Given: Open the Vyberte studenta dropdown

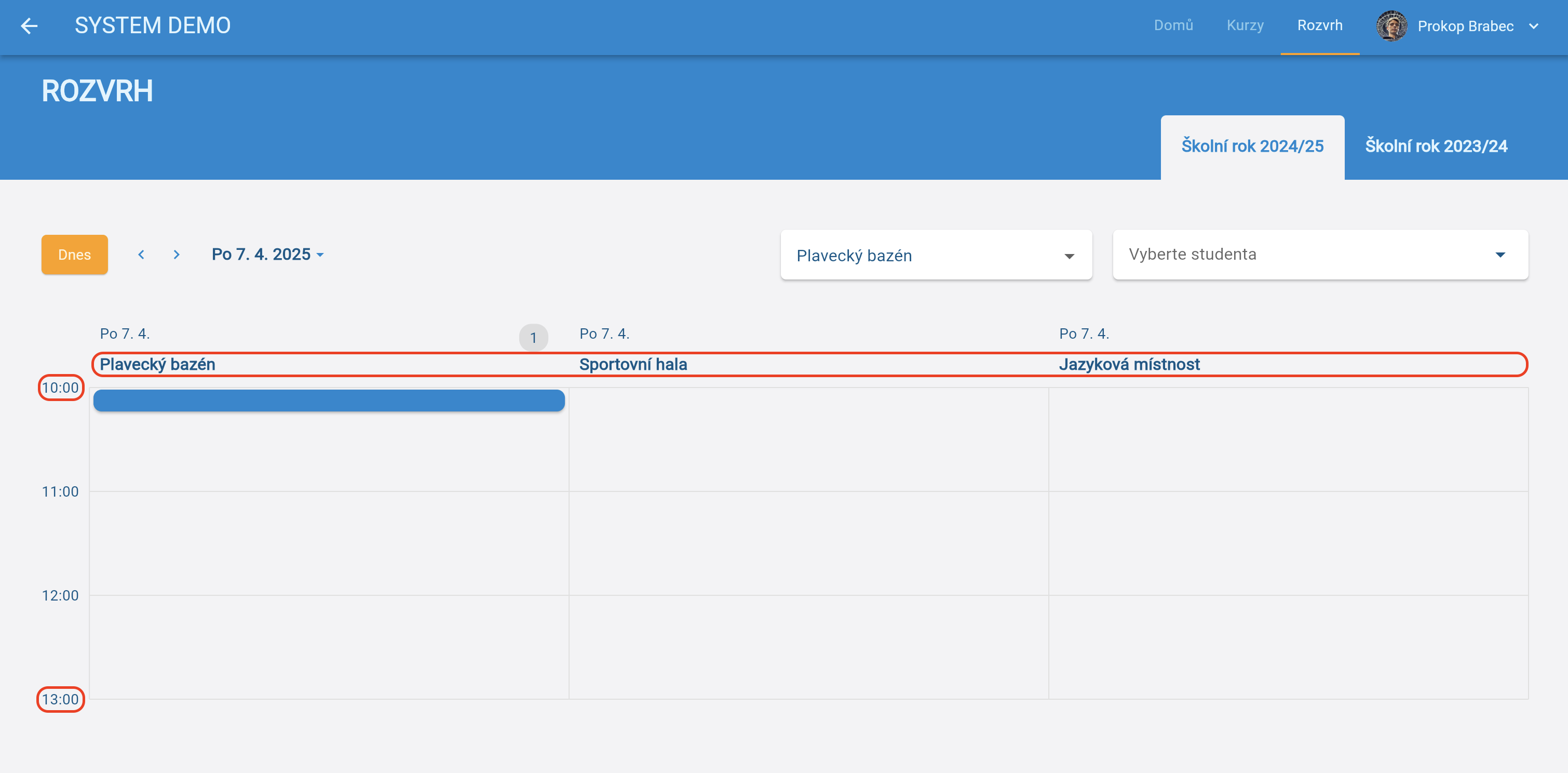Looking at the screenshot, I should [x=1320, y=255].
